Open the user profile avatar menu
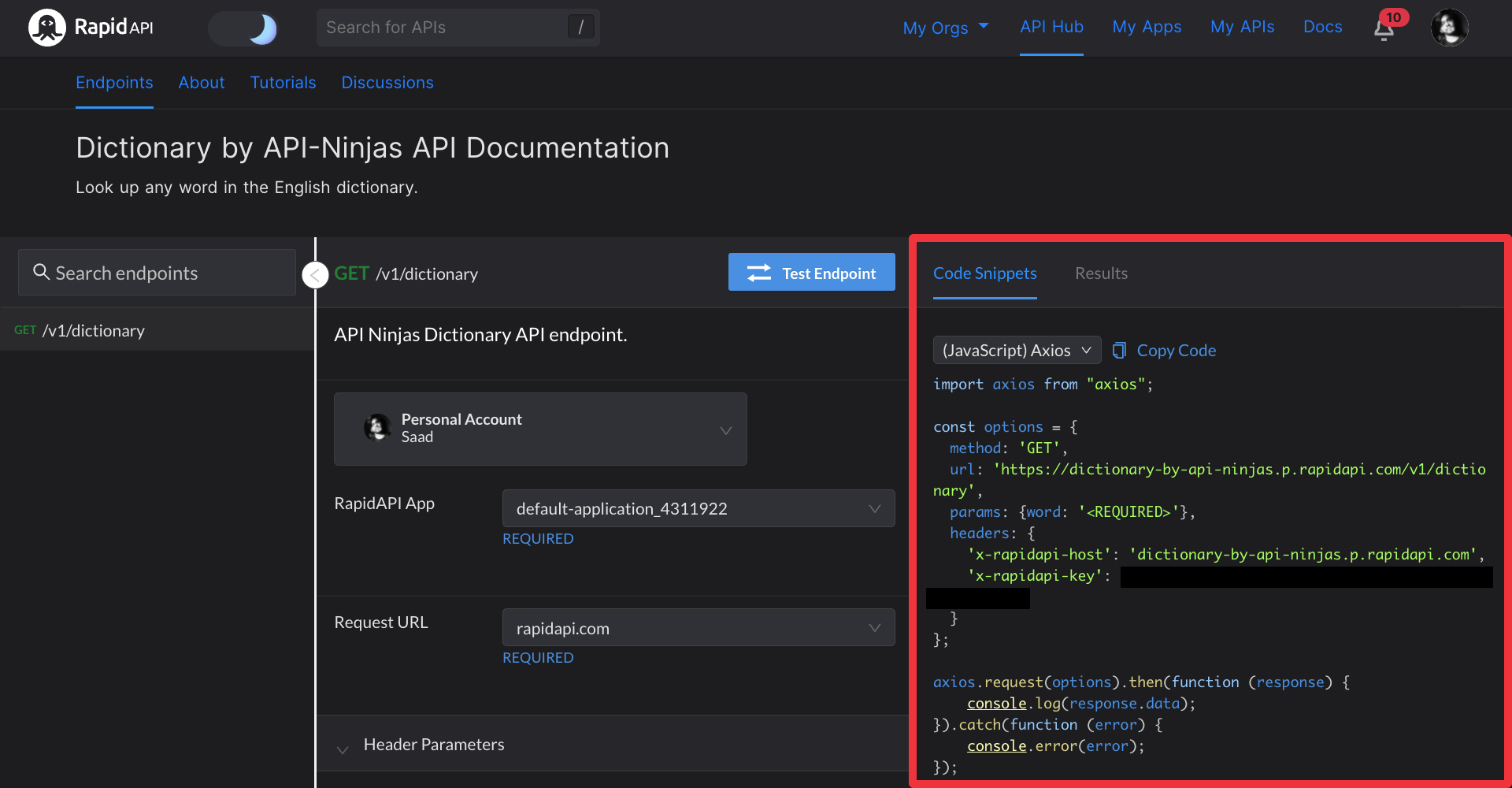The image size is (1512, 788). click(x=1450, y=28)
